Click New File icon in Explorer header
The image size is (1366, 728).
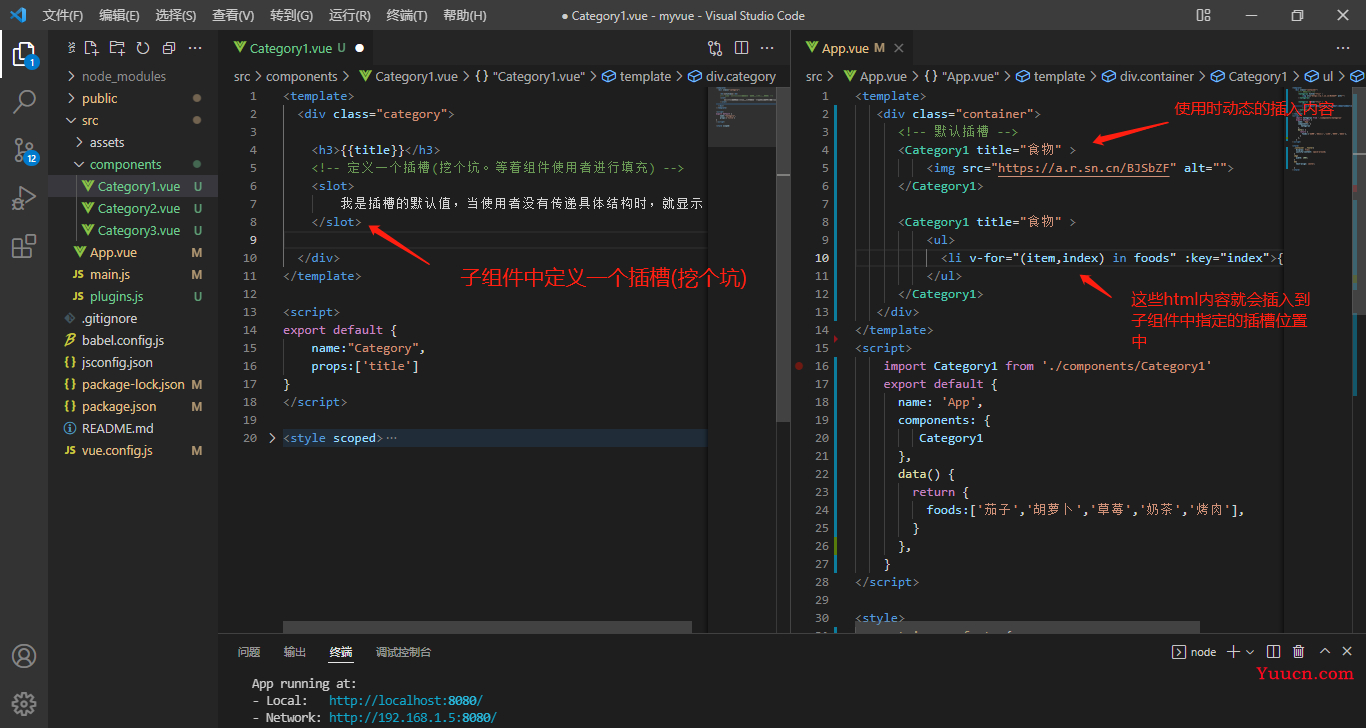pyautogui.click(x=91, y=48)
